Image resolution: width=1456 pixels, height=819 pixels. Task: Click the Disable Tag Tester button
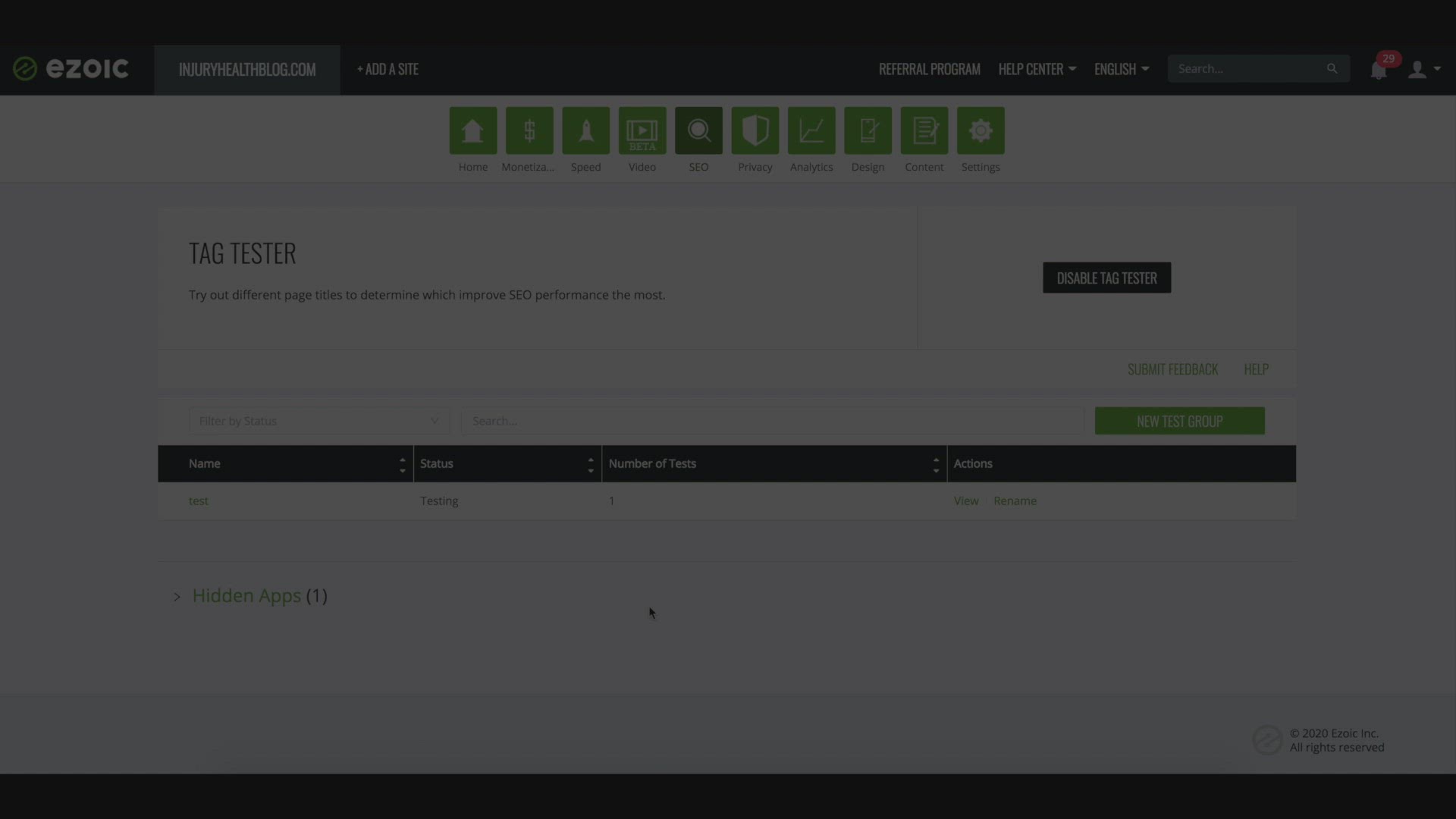(1106, 278)
